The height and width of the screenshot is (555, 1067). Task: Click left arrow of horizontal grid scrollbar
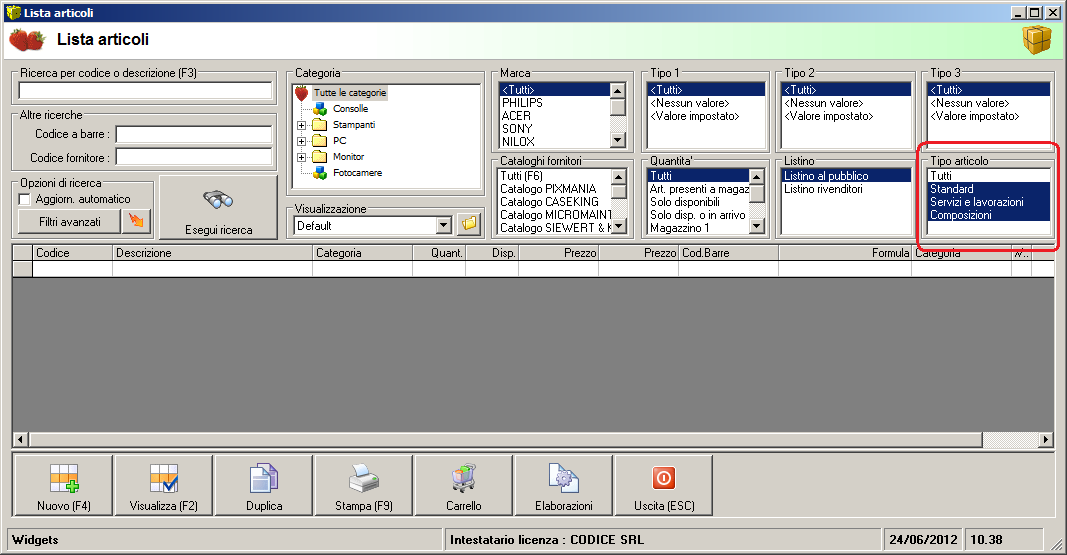point(20,439)
